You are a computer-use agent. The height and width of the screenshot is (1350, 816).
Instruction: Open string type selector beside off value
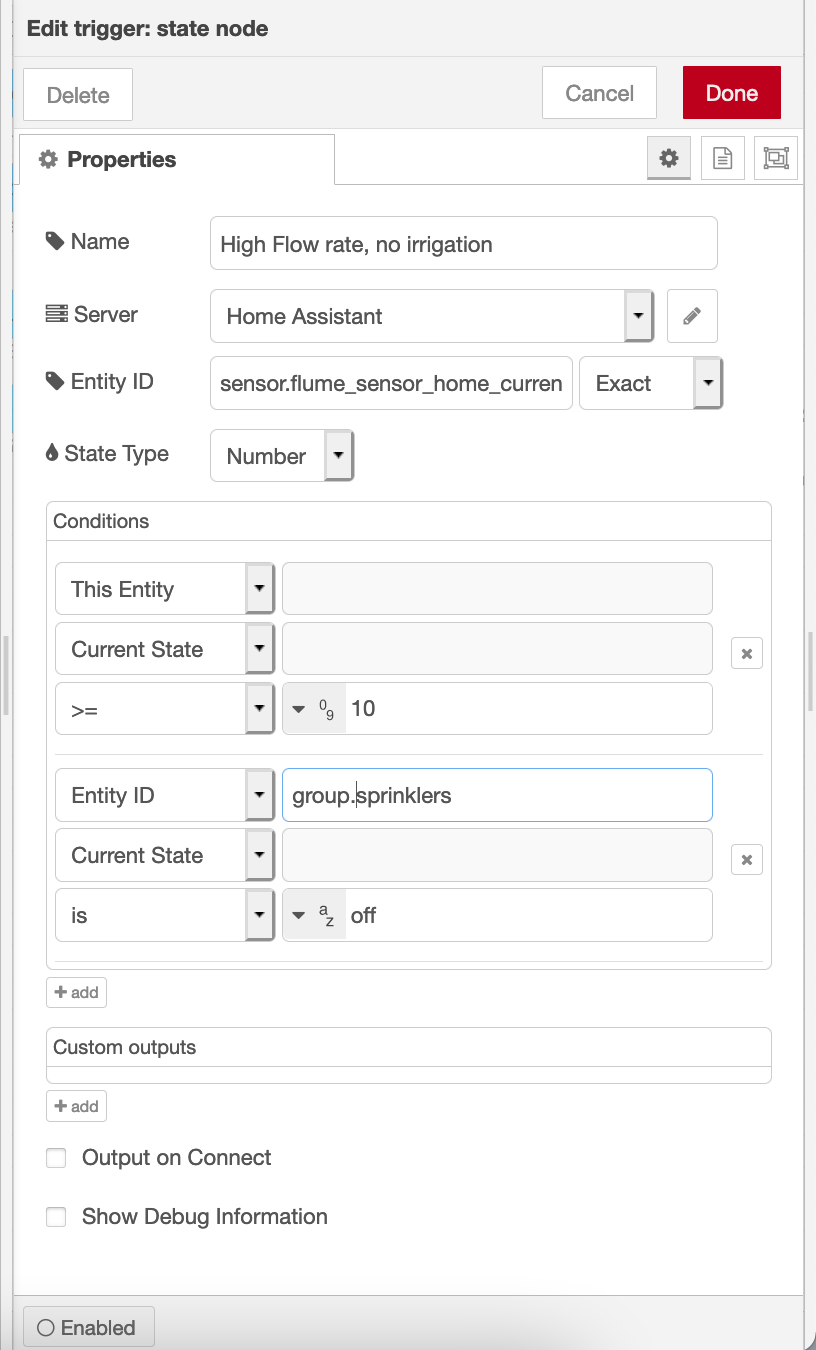(x=315, y=915)
